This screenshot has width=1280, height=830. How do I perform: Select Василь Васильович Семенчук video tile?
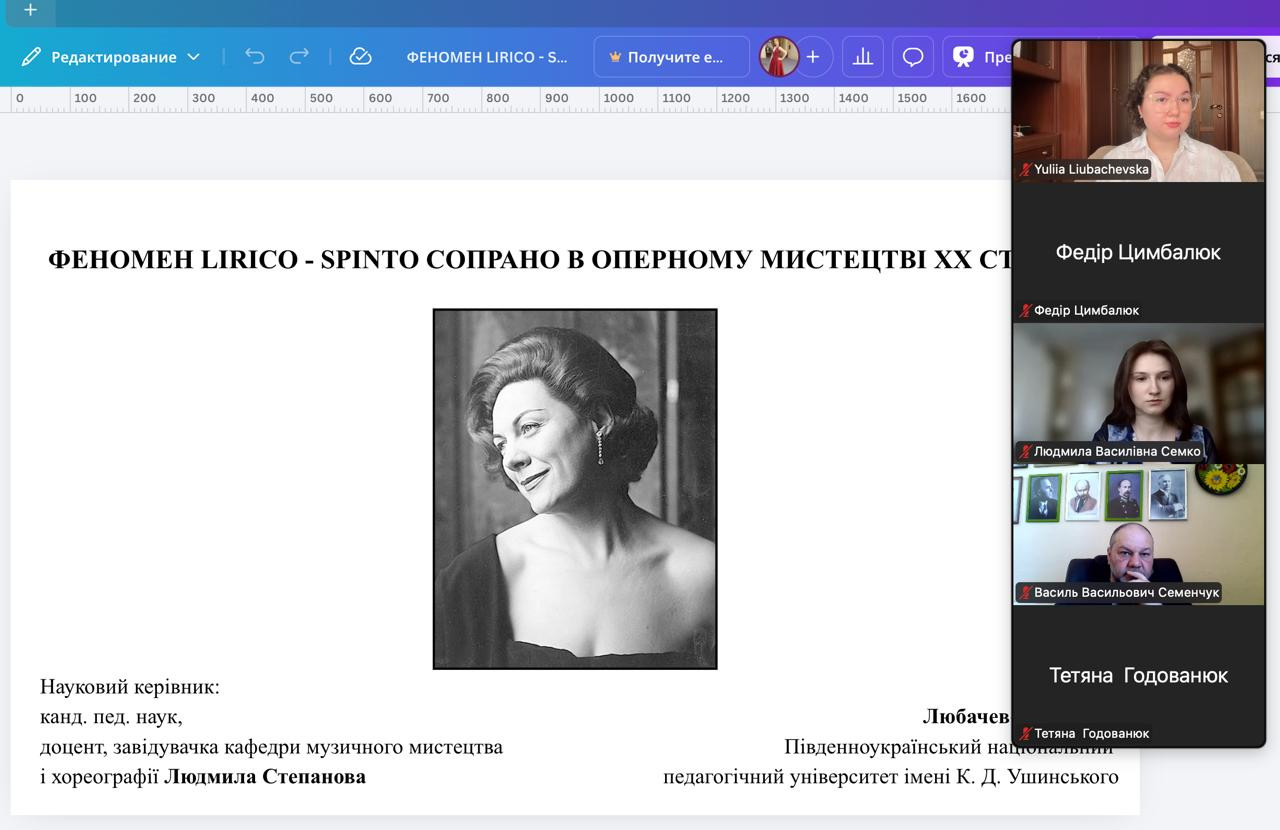1138,534
